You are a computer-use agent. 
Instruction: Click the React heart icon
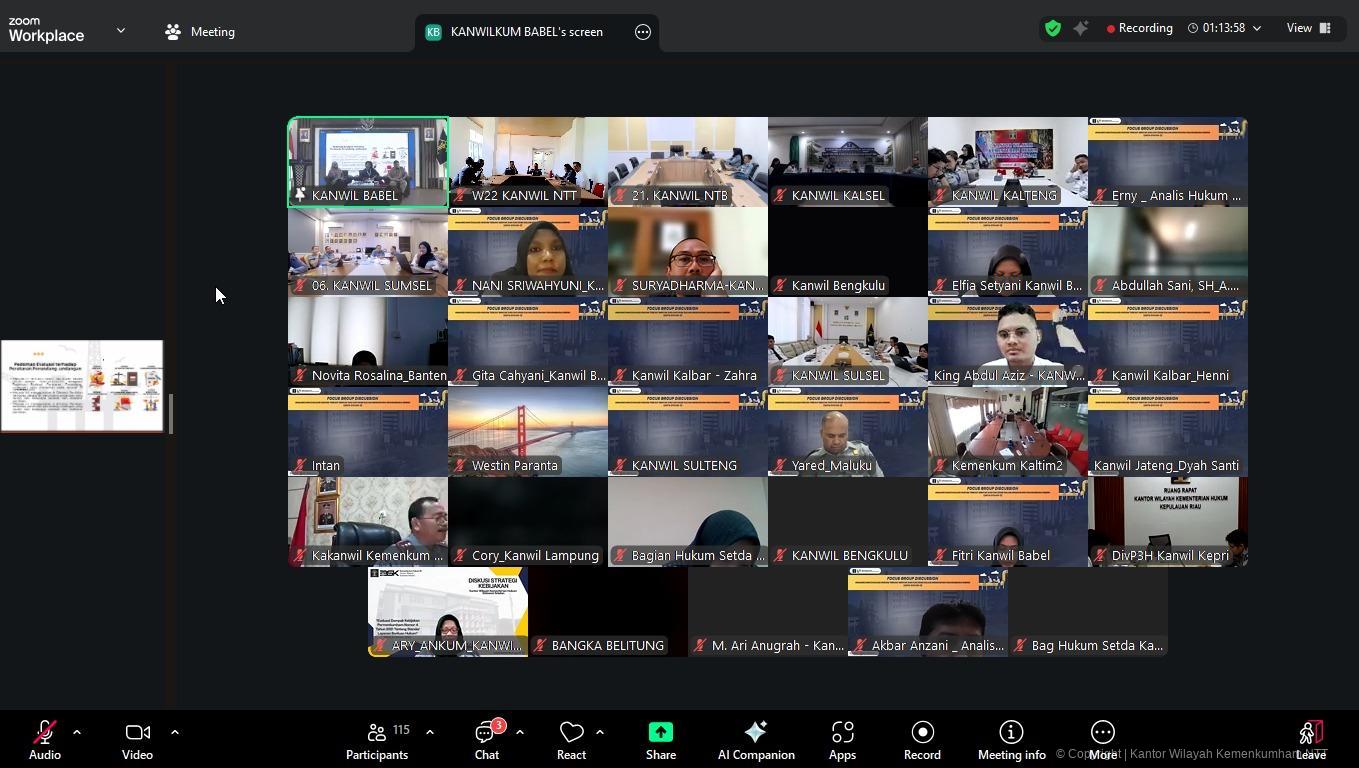571,741
